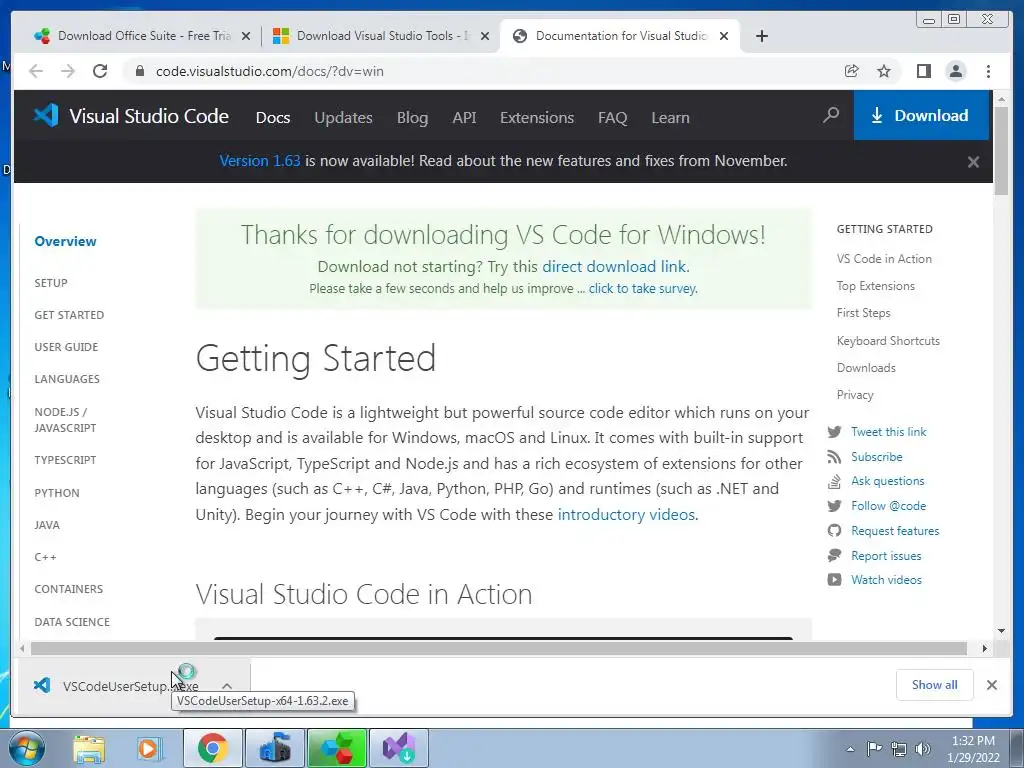
Task: Open the FAQ nav item
Action: (x=613, y=118)
